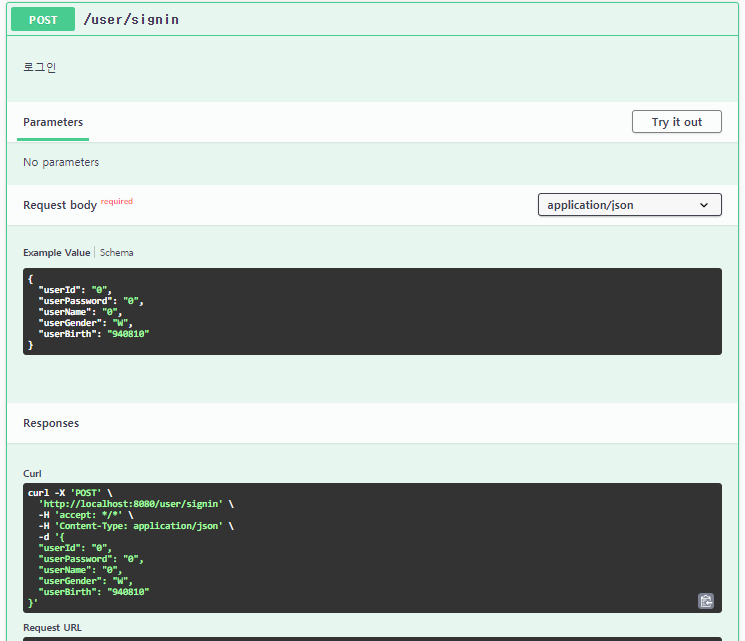Click the Request URL label
This screenshot has width=745, height=641.
coord(52,627)
